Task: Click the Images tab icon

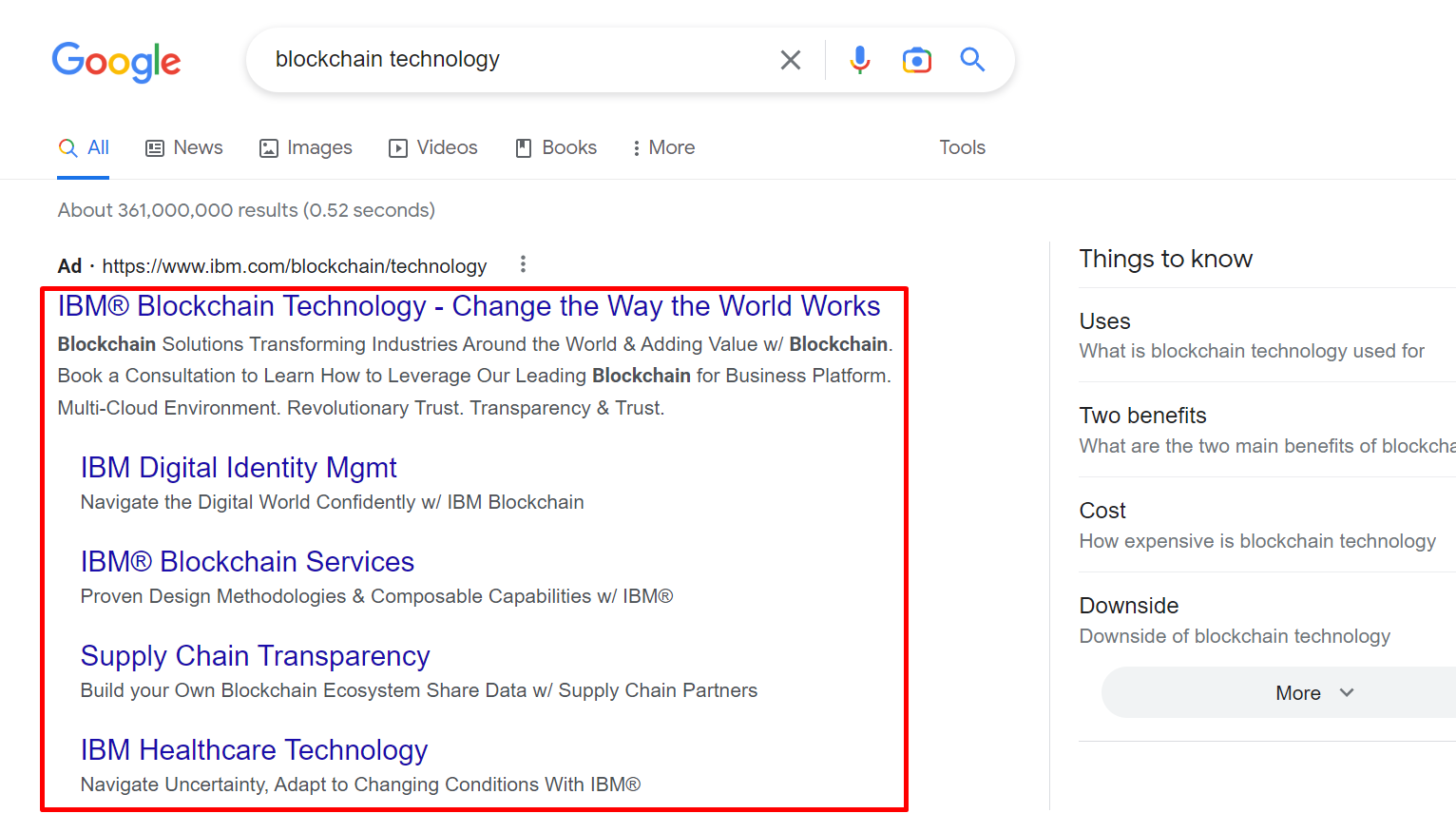Action: 269,147
